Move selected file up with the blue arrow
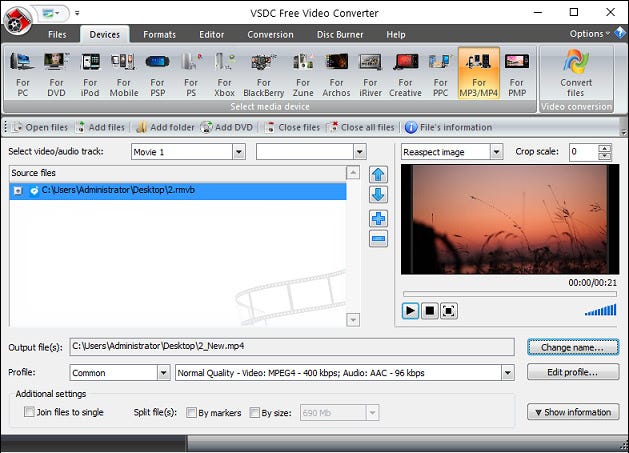The width and height of the screenshot is (629, 453). (378, 175)
